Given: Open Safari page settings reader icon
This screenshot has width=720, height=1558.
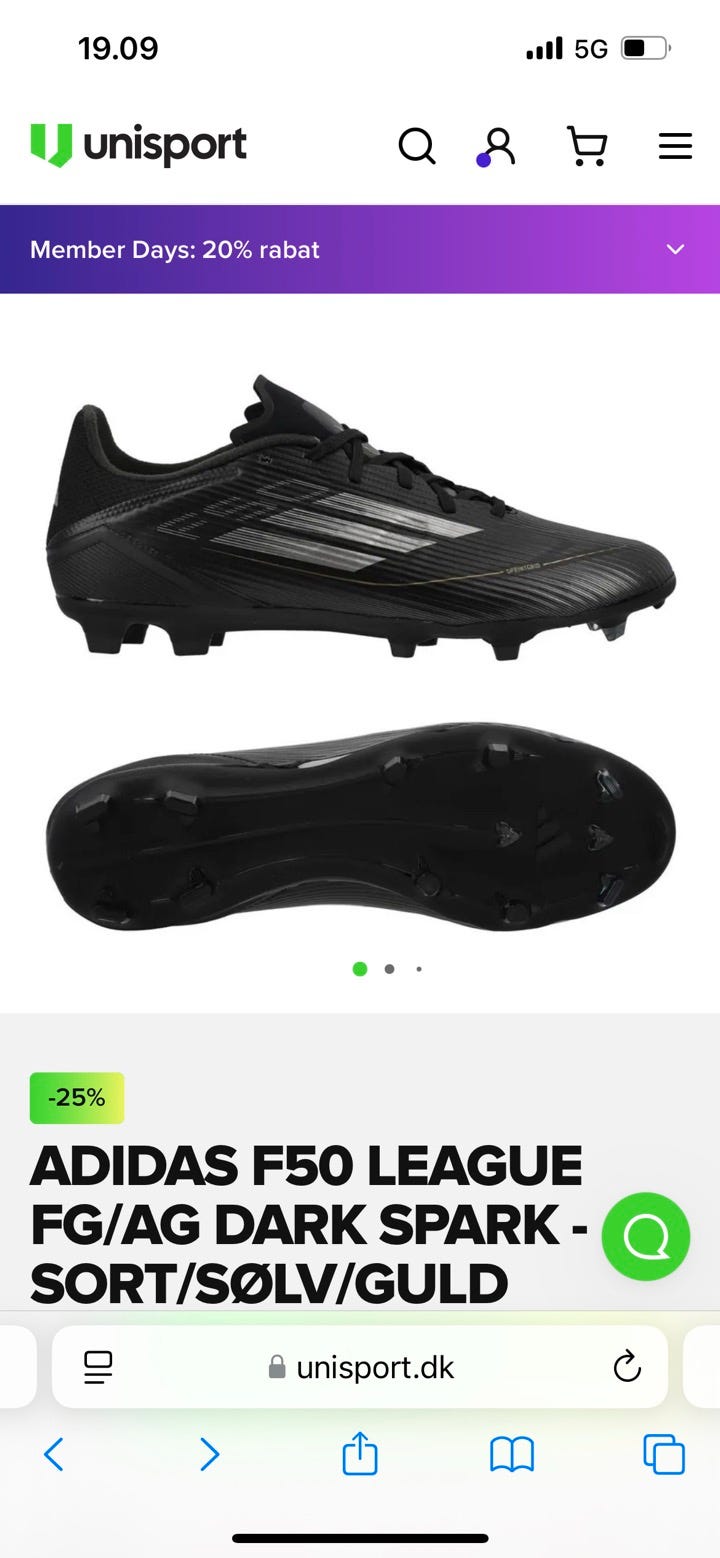Looking at the screenshot, I should (98, 1367).
